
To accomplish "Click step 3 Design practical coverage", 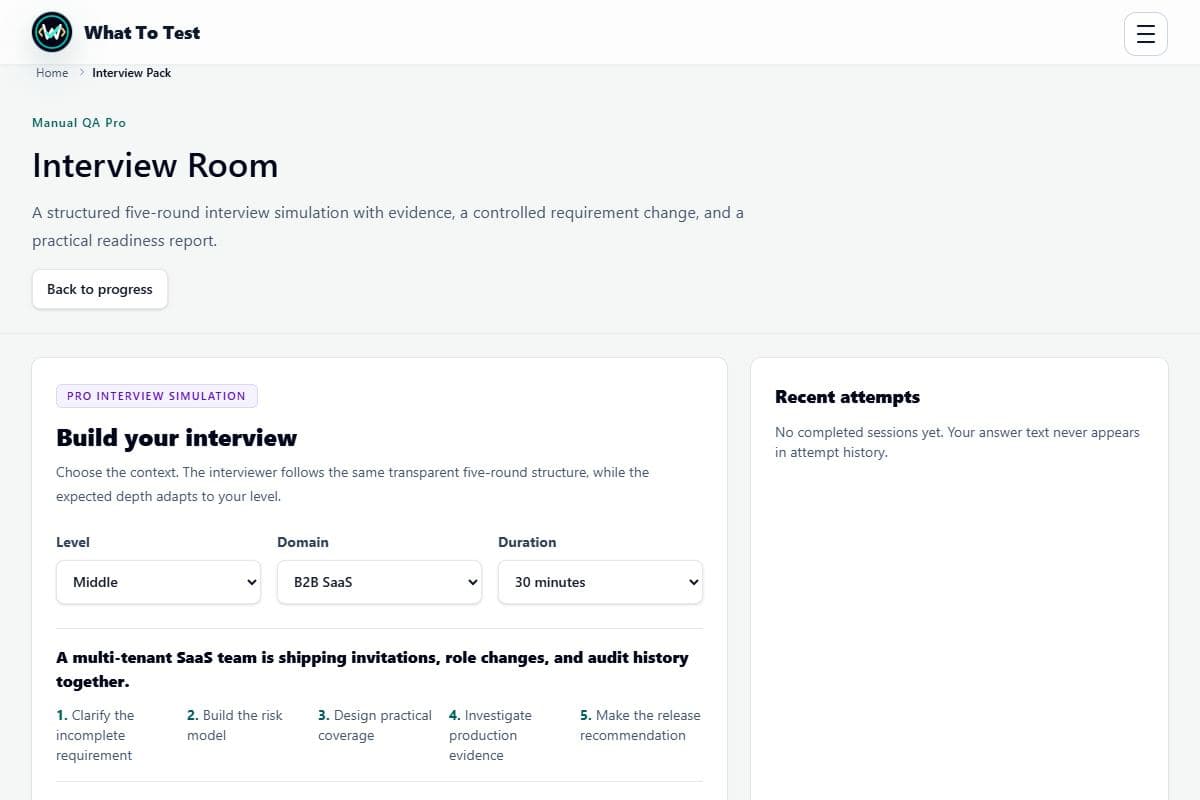I will click(375, 725).
